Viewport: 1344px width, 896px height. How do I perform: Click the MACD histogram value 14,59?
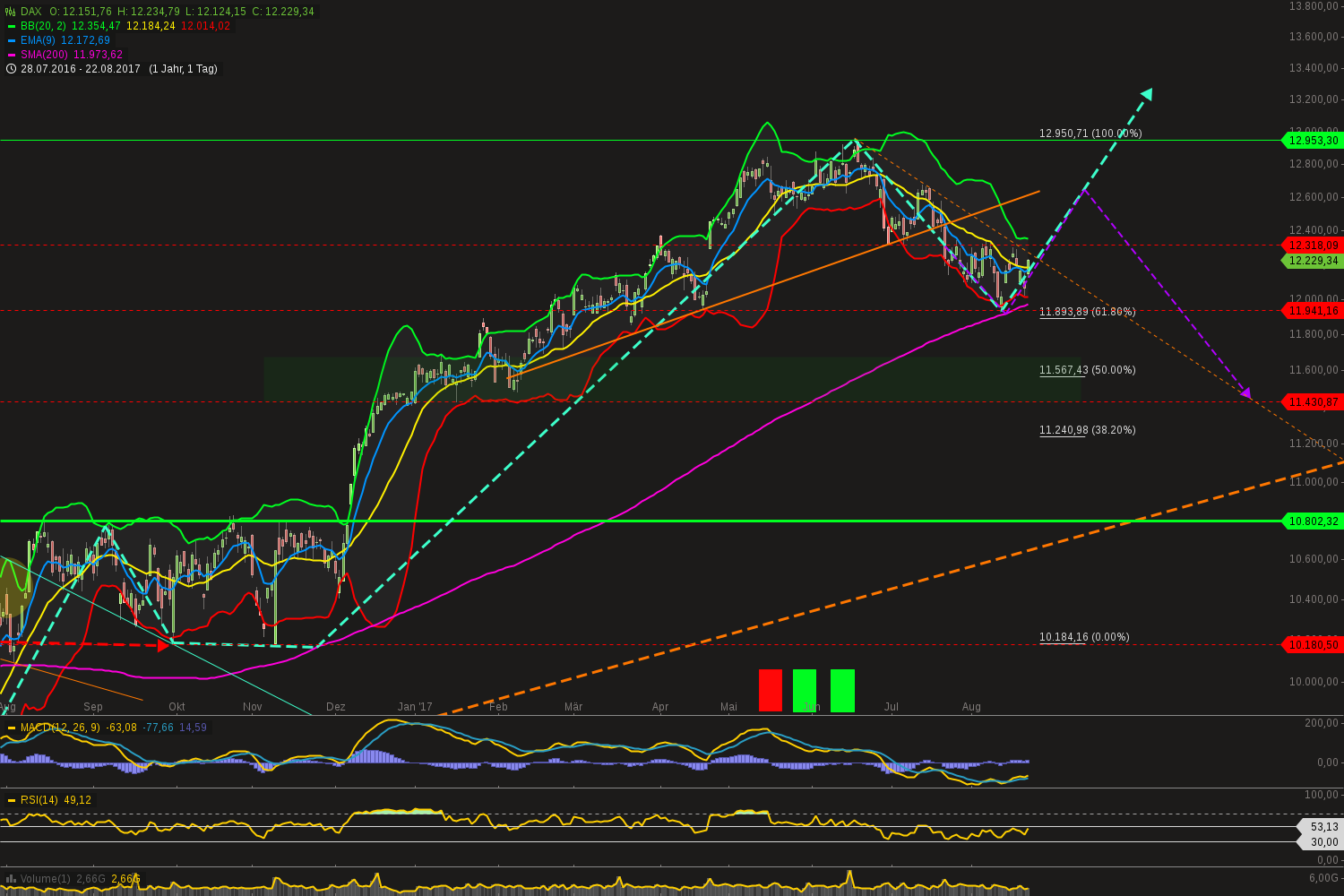pos(194,728)
